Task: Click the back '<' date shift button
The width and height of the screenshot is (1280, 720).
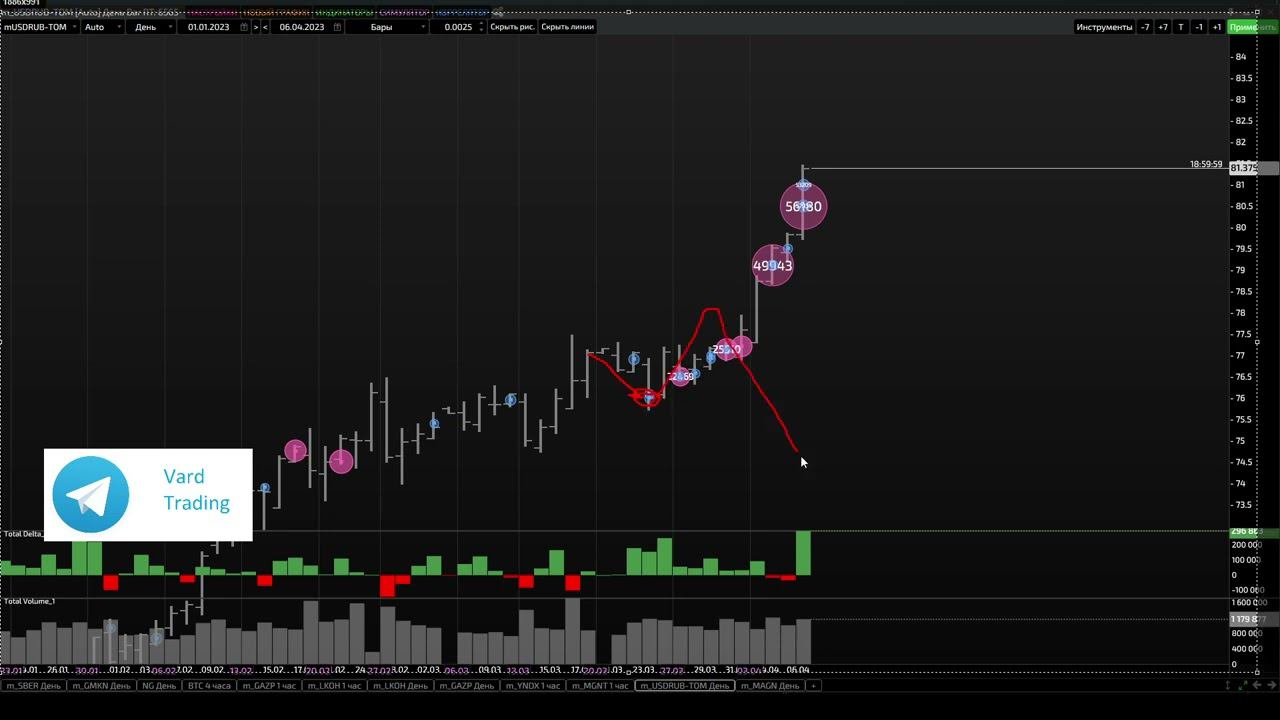Action: coord(265,27)
